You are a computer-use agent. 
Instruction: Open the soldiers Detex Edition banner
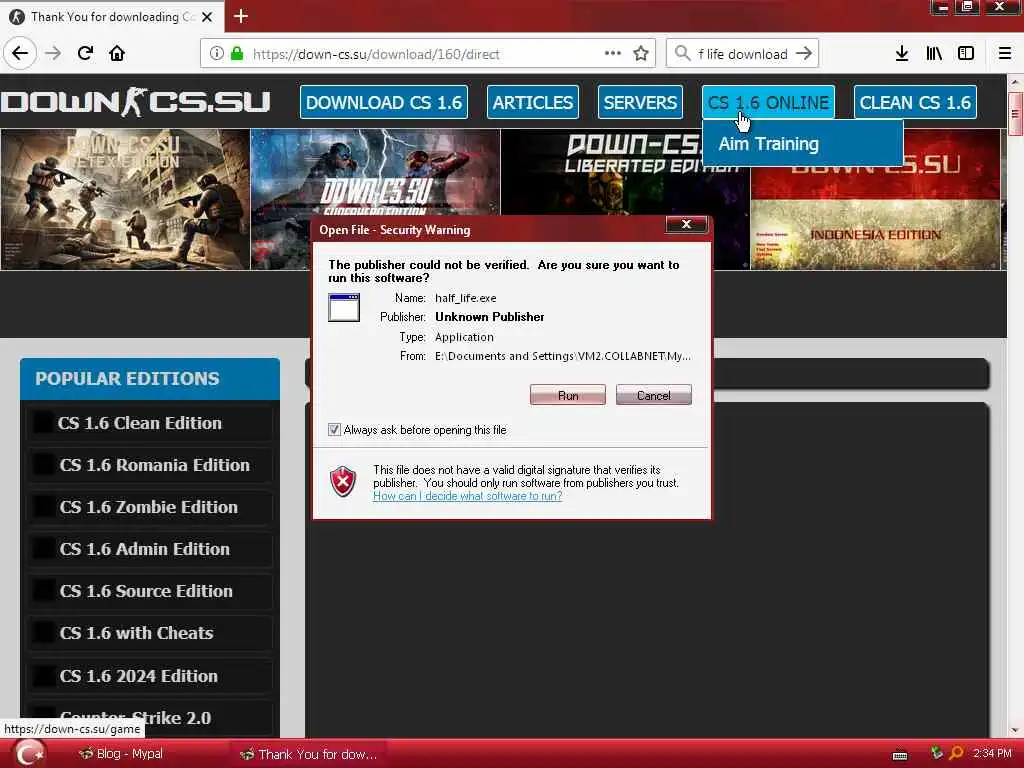(125, 199)
